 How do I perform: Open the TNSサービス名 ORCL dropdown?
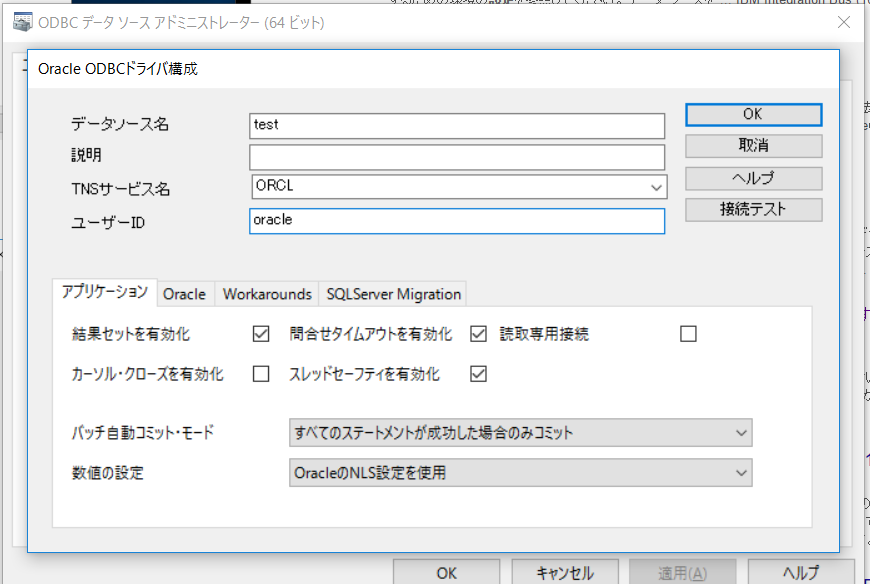pos(656,187)
